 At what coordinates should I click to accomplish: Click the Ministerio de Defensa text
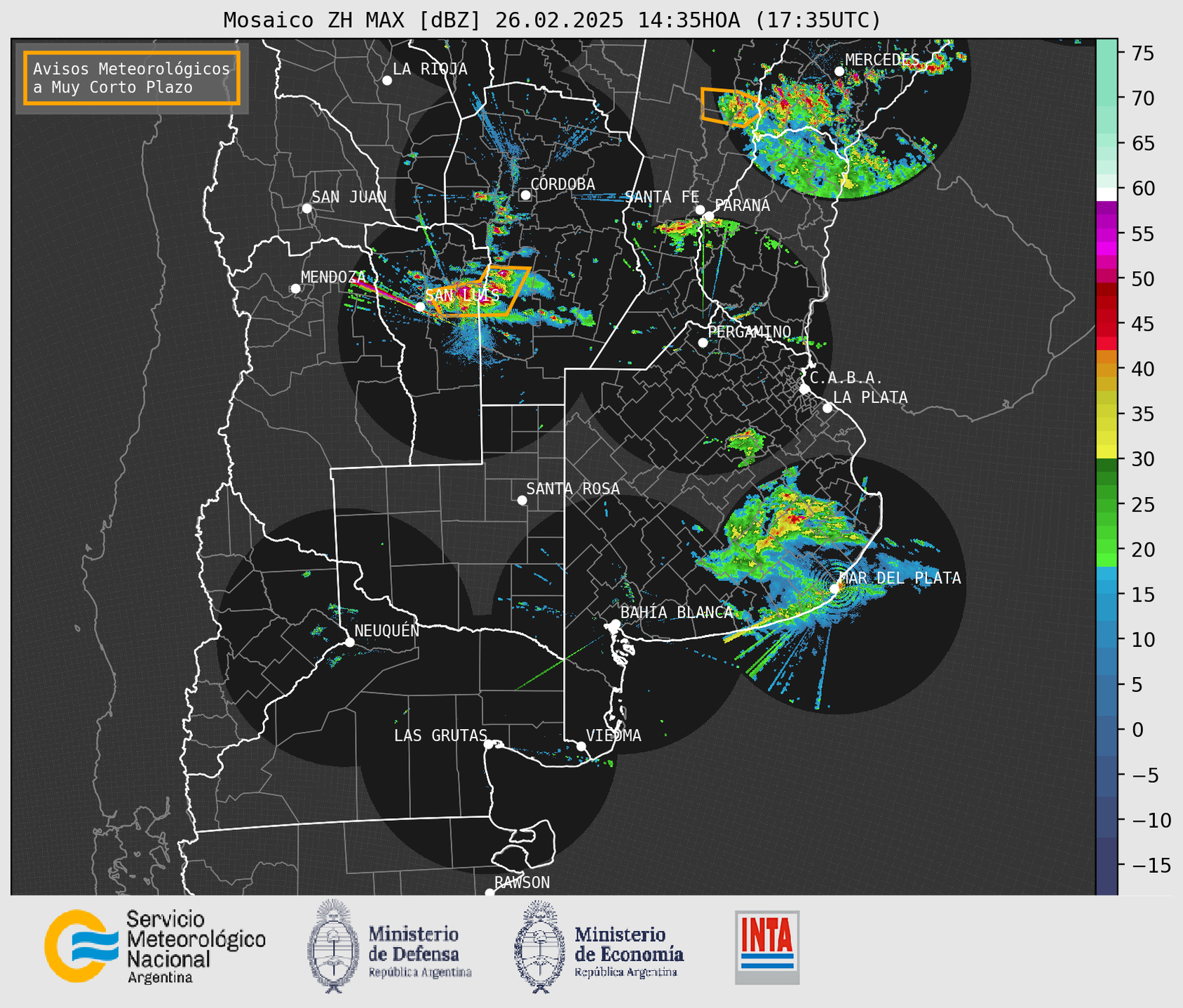(x=419, y=951)
